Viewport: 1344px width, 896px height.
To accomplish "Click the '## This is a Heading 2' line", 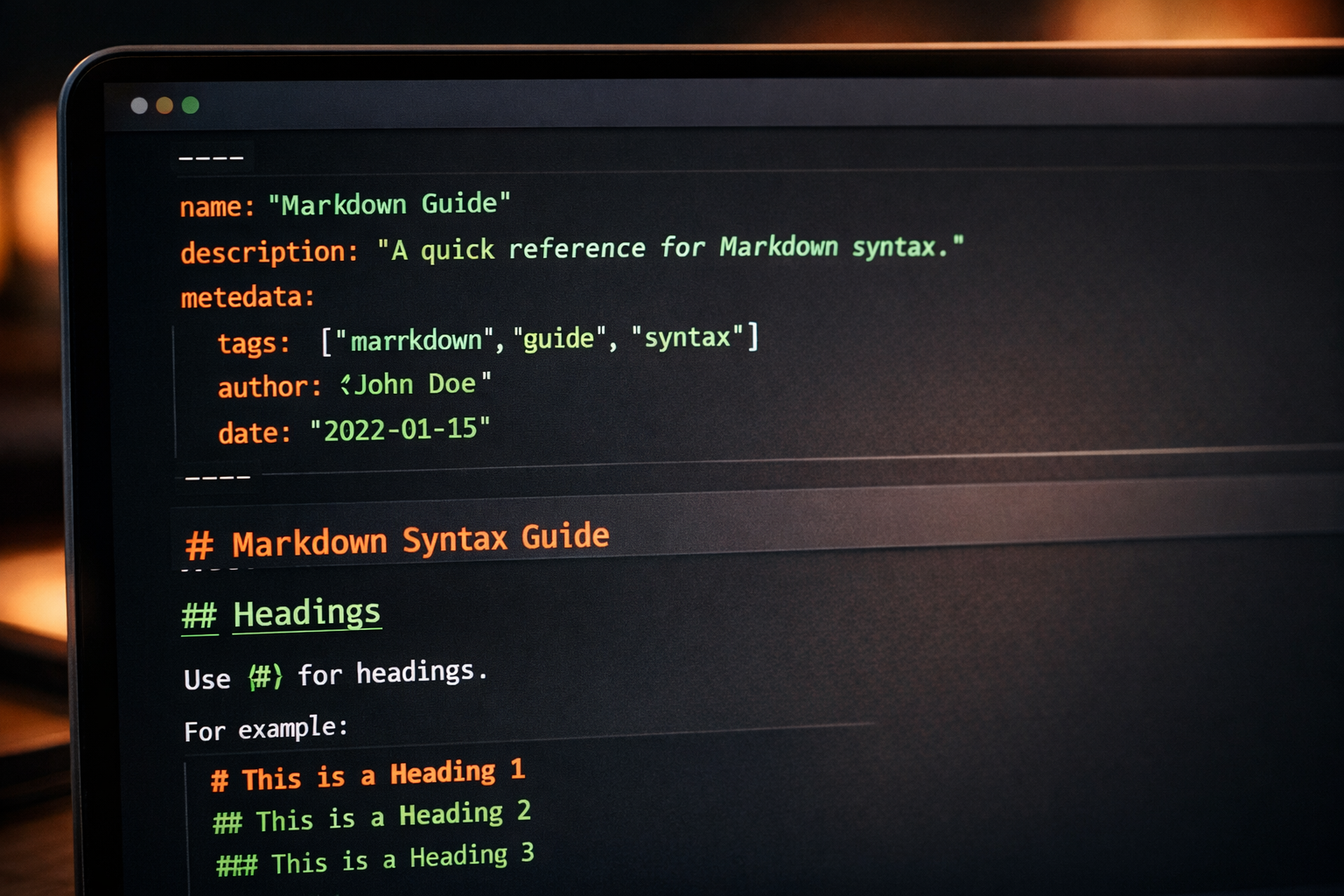I will pos(372,817).
